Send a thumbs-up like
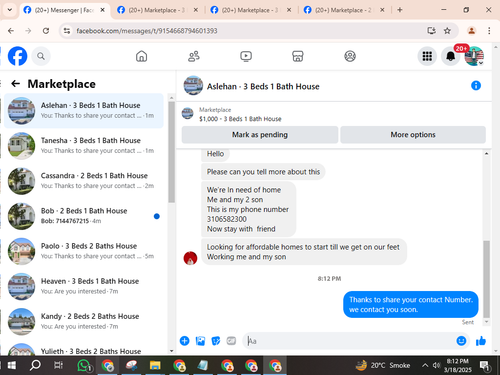 [481, 341]
